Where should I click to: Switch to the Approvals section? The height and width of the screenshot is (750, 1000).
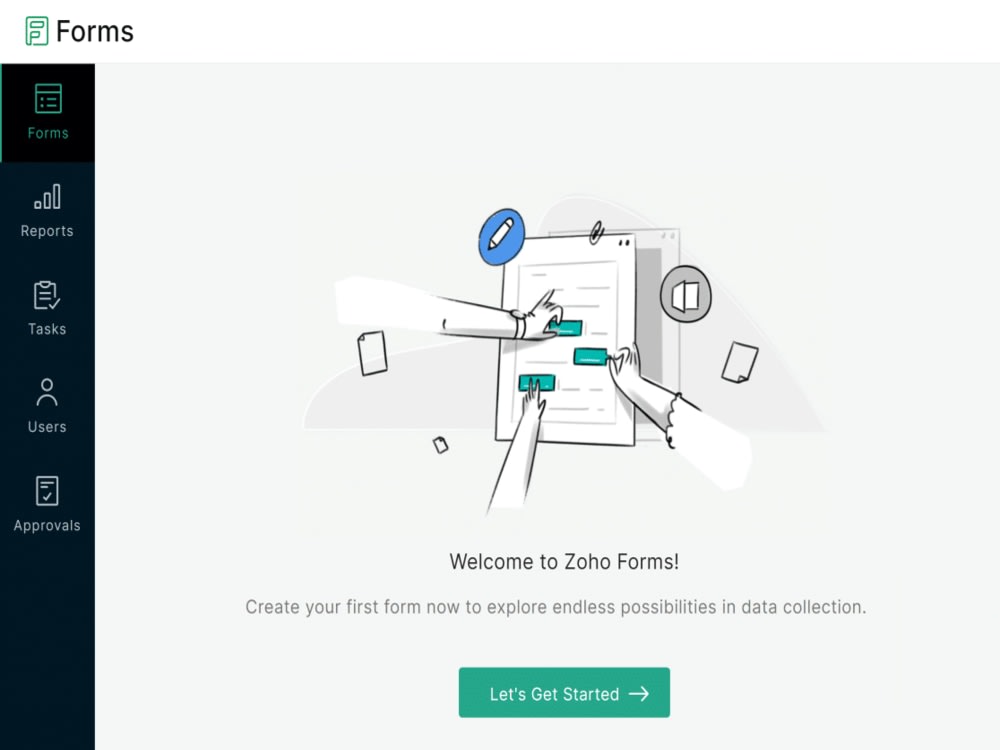pyautogui.click(x=47, y=505)
